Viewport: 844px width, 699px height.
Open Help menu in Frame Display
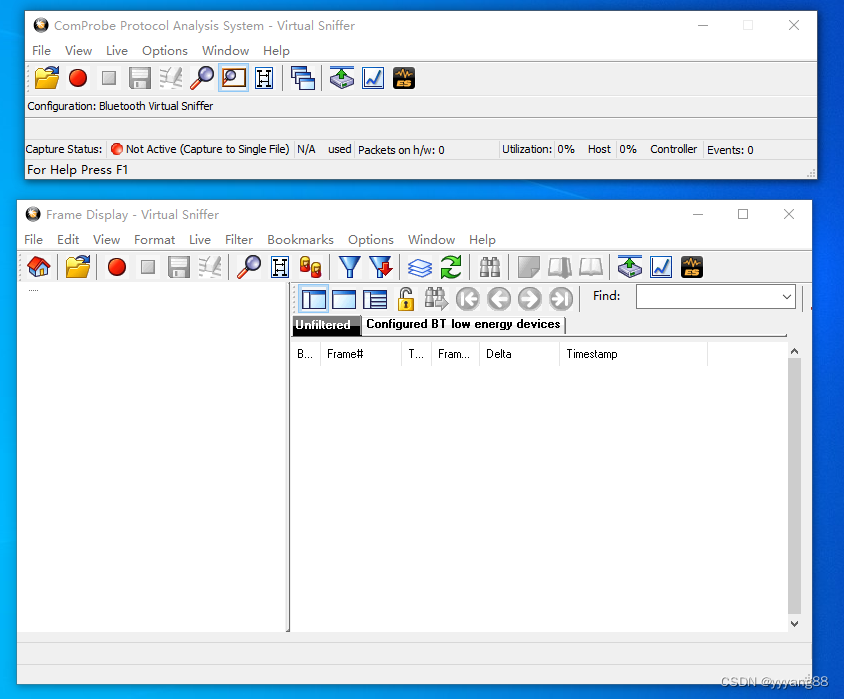(482, 239)
